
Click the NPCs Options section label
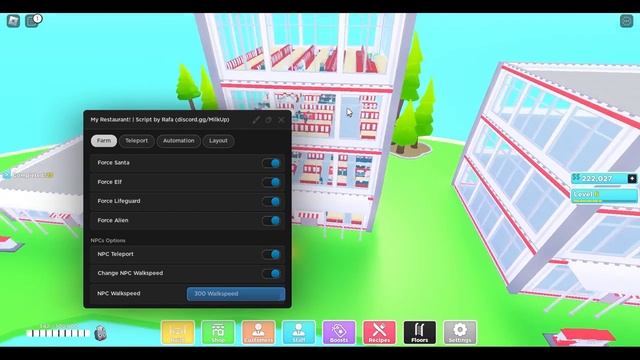(x=108, y=240)
